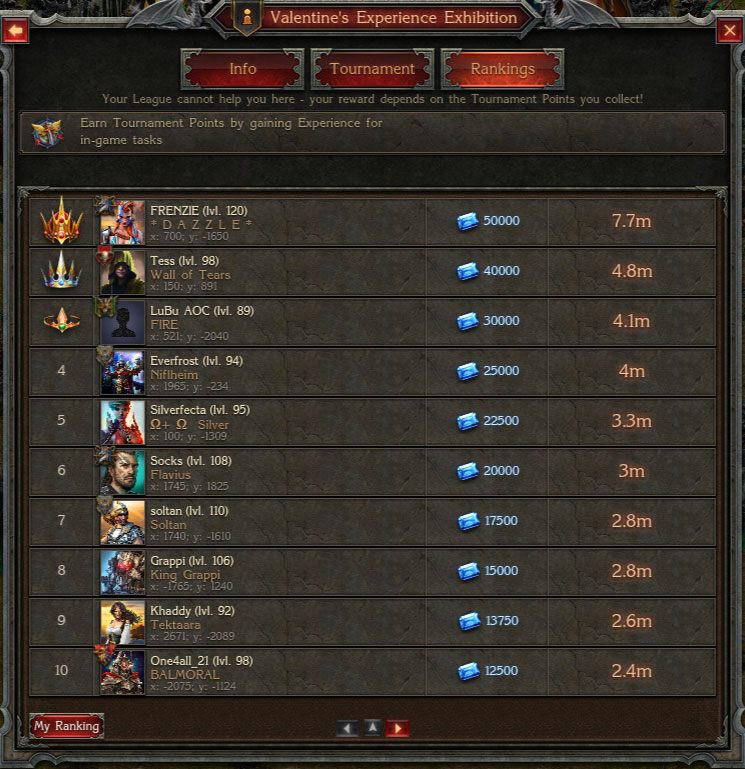The image size is (745, 769).
Task: Jump to top of rankings arrow
Action: [x=372, y=727]
